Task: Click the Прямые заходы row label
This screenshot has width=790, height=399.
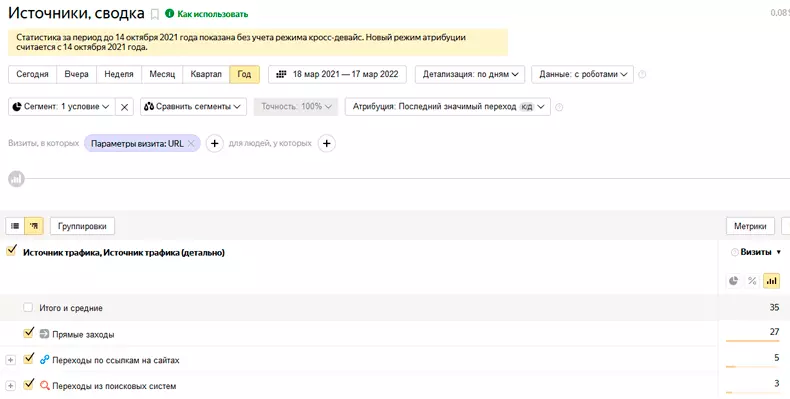Action: click(x=83, y=335)
